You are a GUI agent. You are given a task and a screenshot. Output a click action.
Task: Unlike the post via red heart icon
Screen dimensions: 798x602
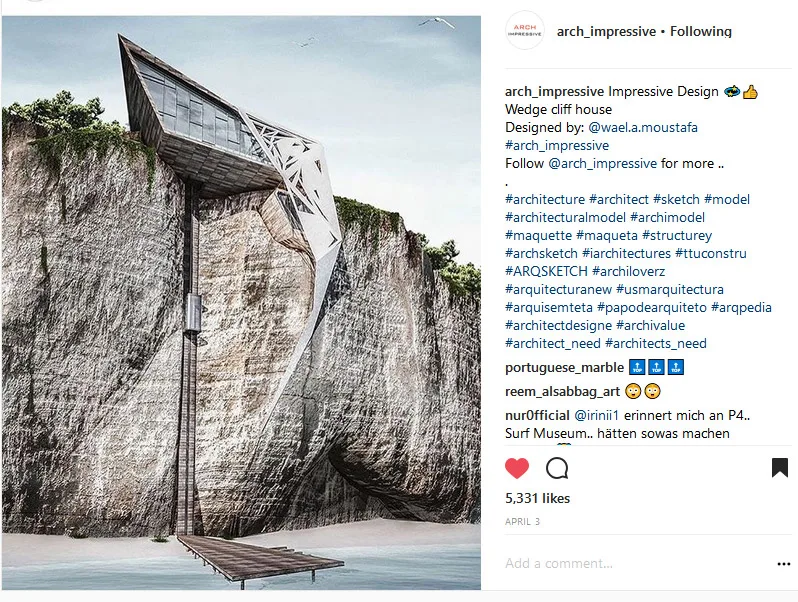(x=517, y=468)
